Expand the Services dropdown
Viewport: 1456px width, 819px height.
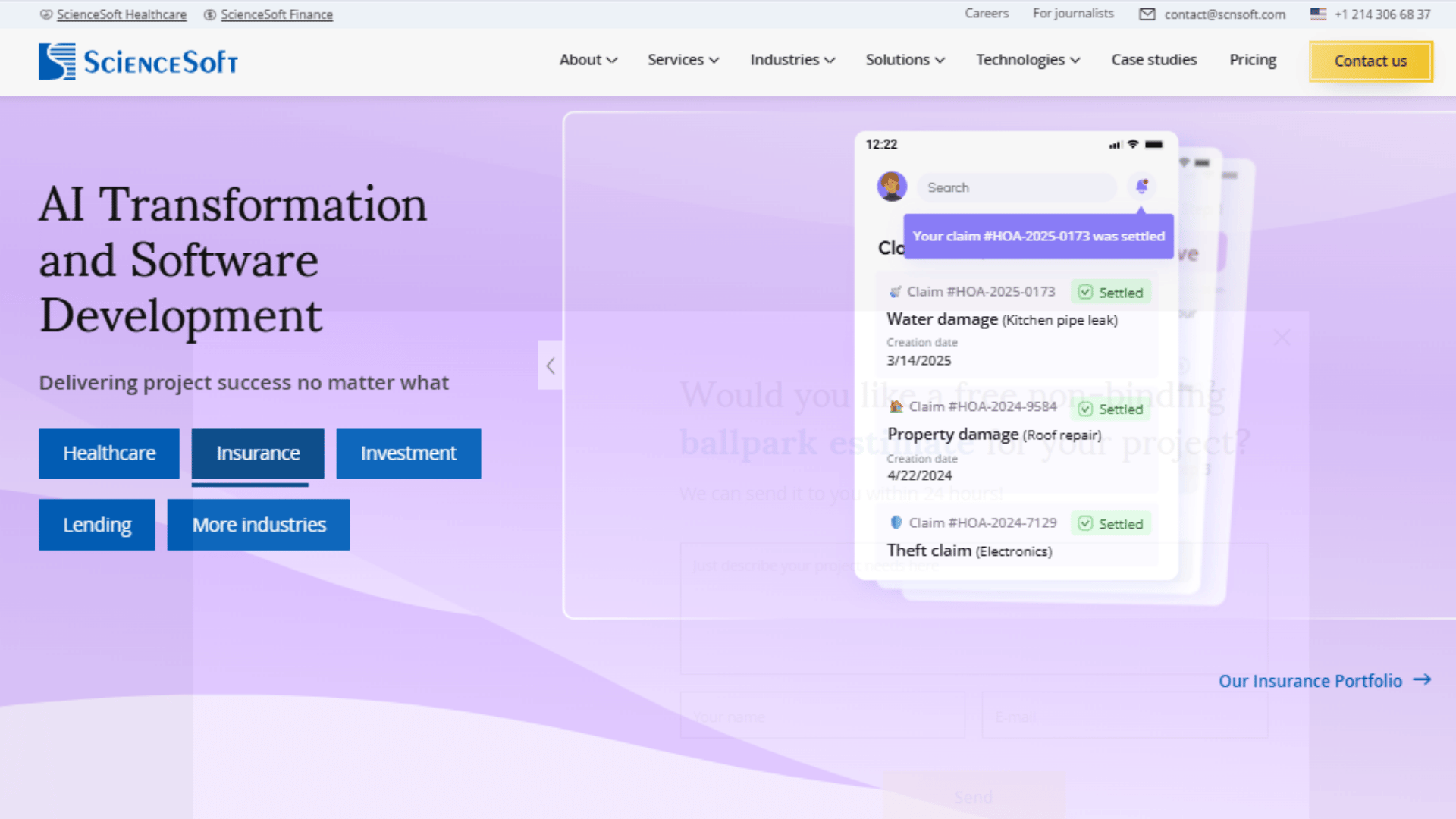(683, 60)
